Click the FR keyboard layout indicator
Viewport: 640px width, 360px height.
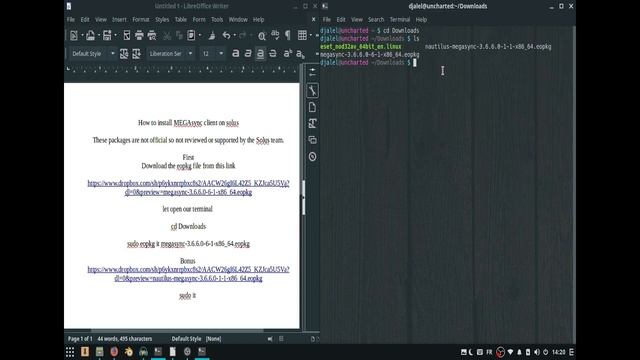tap(489, 352)
